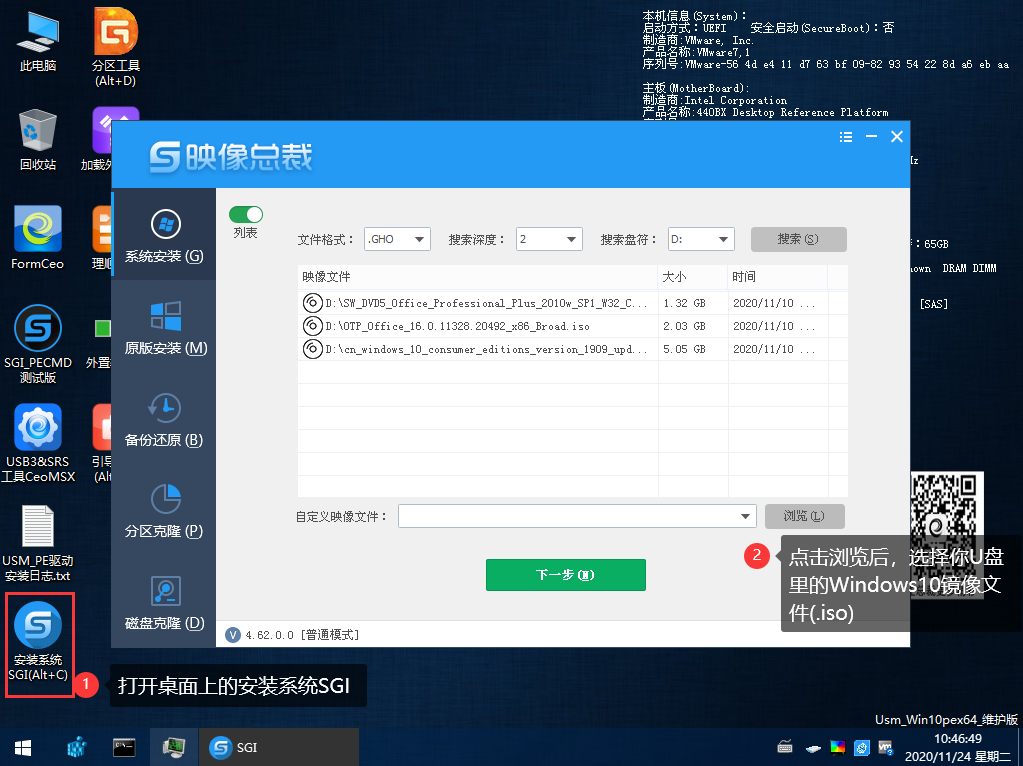Screen dimensions: 1023x766
Task: Open the 回收站 recycle bin icon
Action: 38,140
